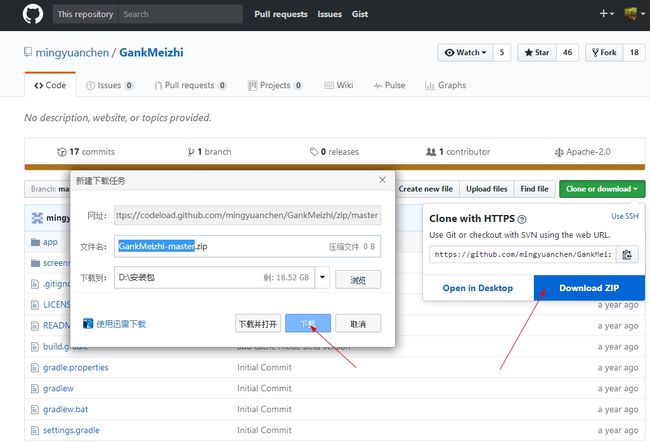Open the gradle.properties file
Screen dimensions: 650x442
click(75, 367)
